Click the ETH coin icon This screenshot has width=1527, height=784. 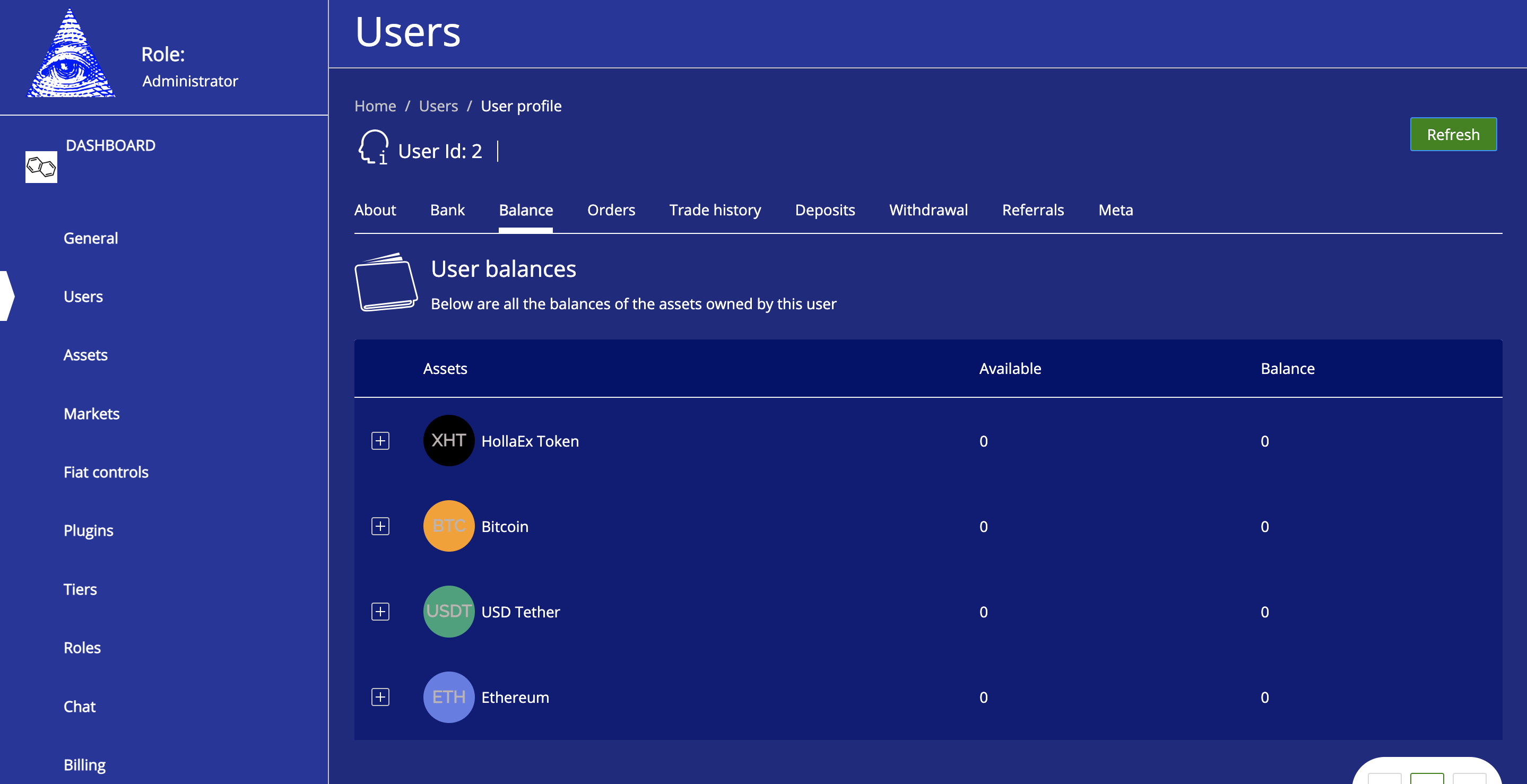[448, 697]
